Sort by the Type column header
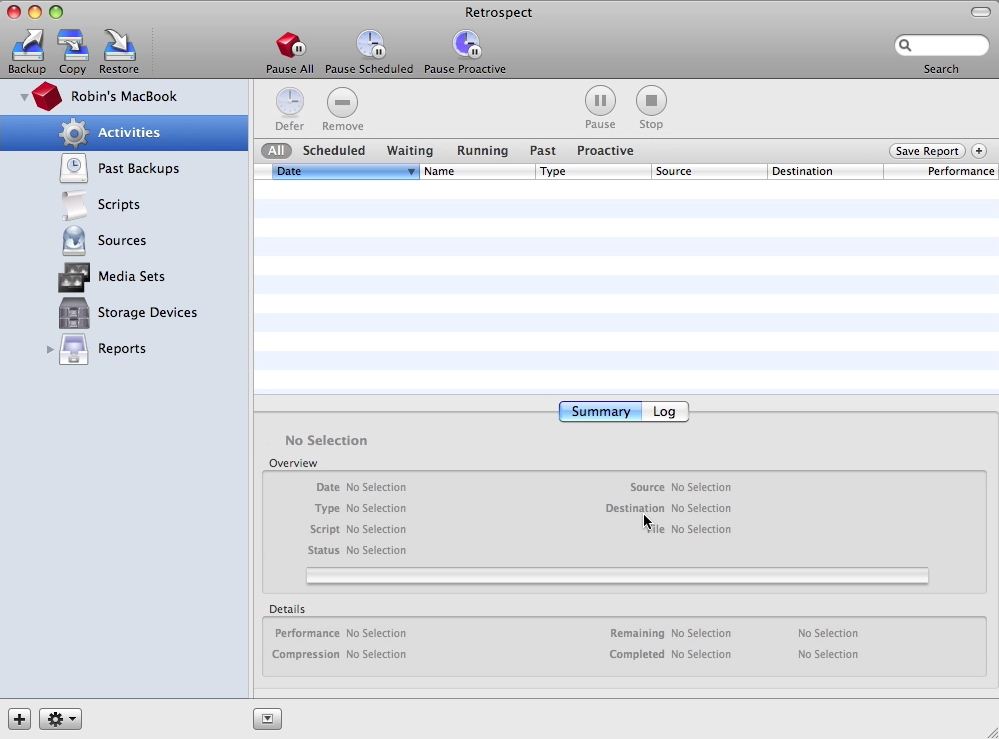Screen dimensions: 999x739 click(x=593, y=171)
